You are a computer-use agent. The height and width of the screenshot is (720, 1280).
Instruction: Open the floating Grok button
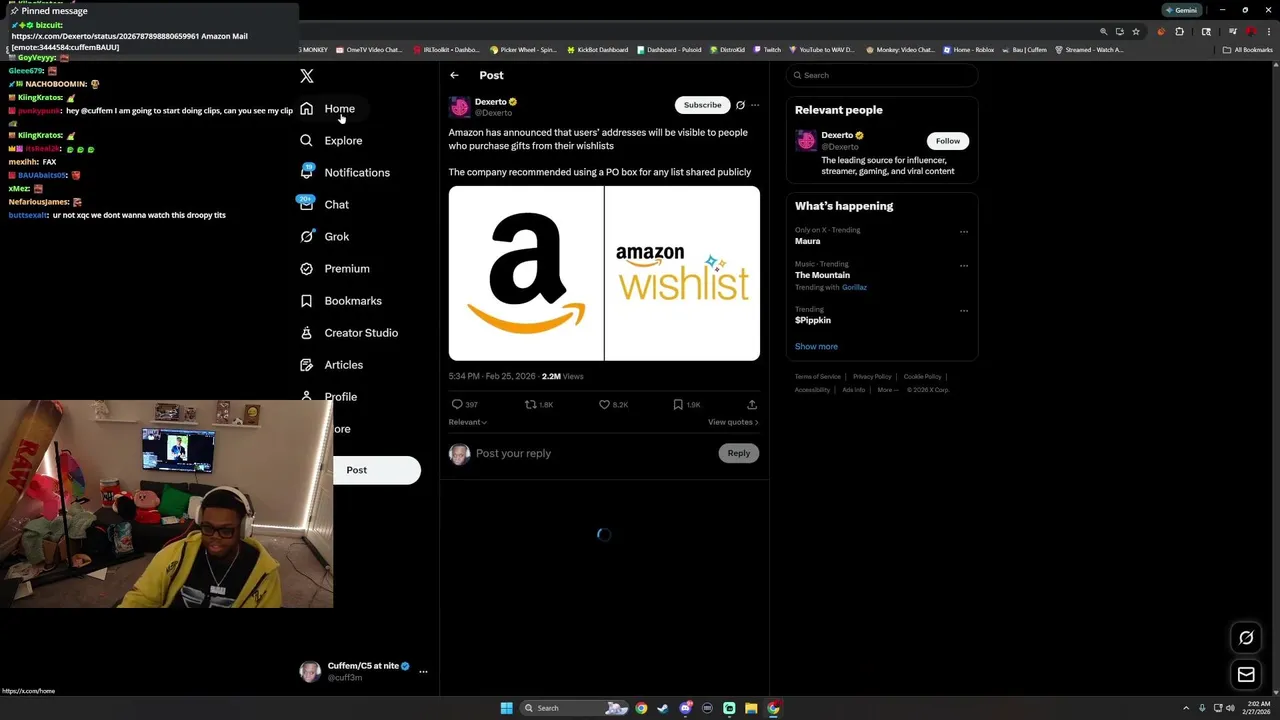pyautogui.click(x=1246, y=638)
